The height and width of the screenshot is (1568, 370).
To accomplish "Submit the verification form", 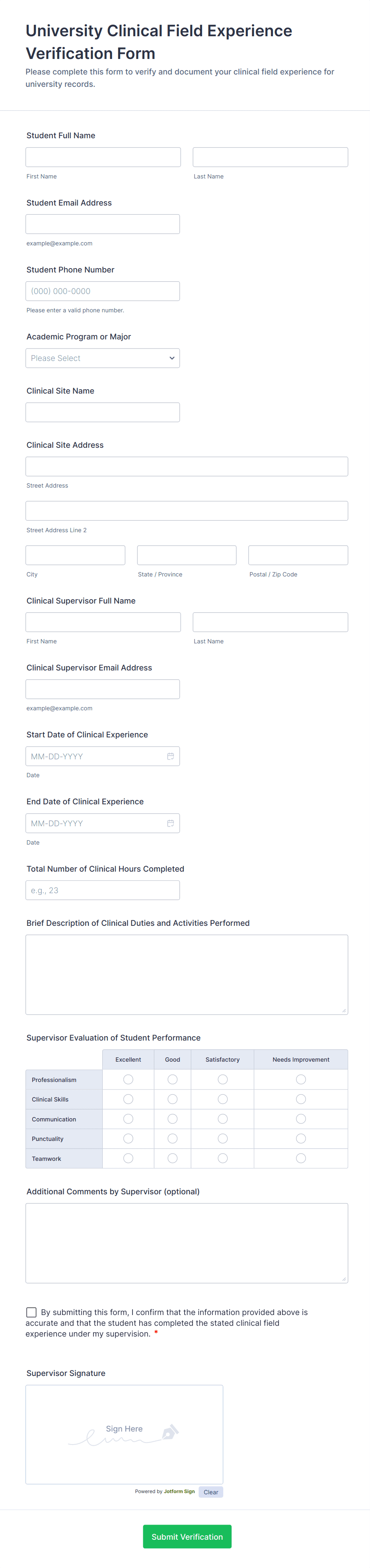I will 187,1537.
